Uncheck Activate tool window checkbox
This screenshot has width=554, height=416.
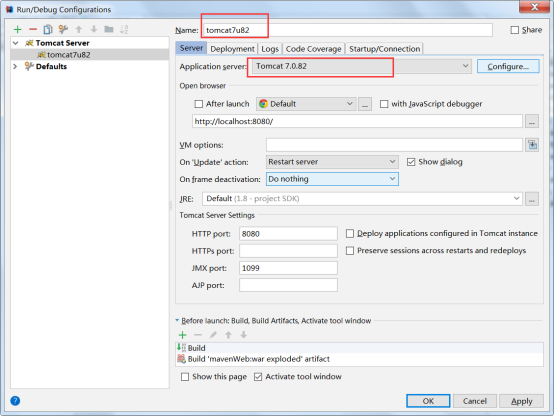tap(258, 377)
